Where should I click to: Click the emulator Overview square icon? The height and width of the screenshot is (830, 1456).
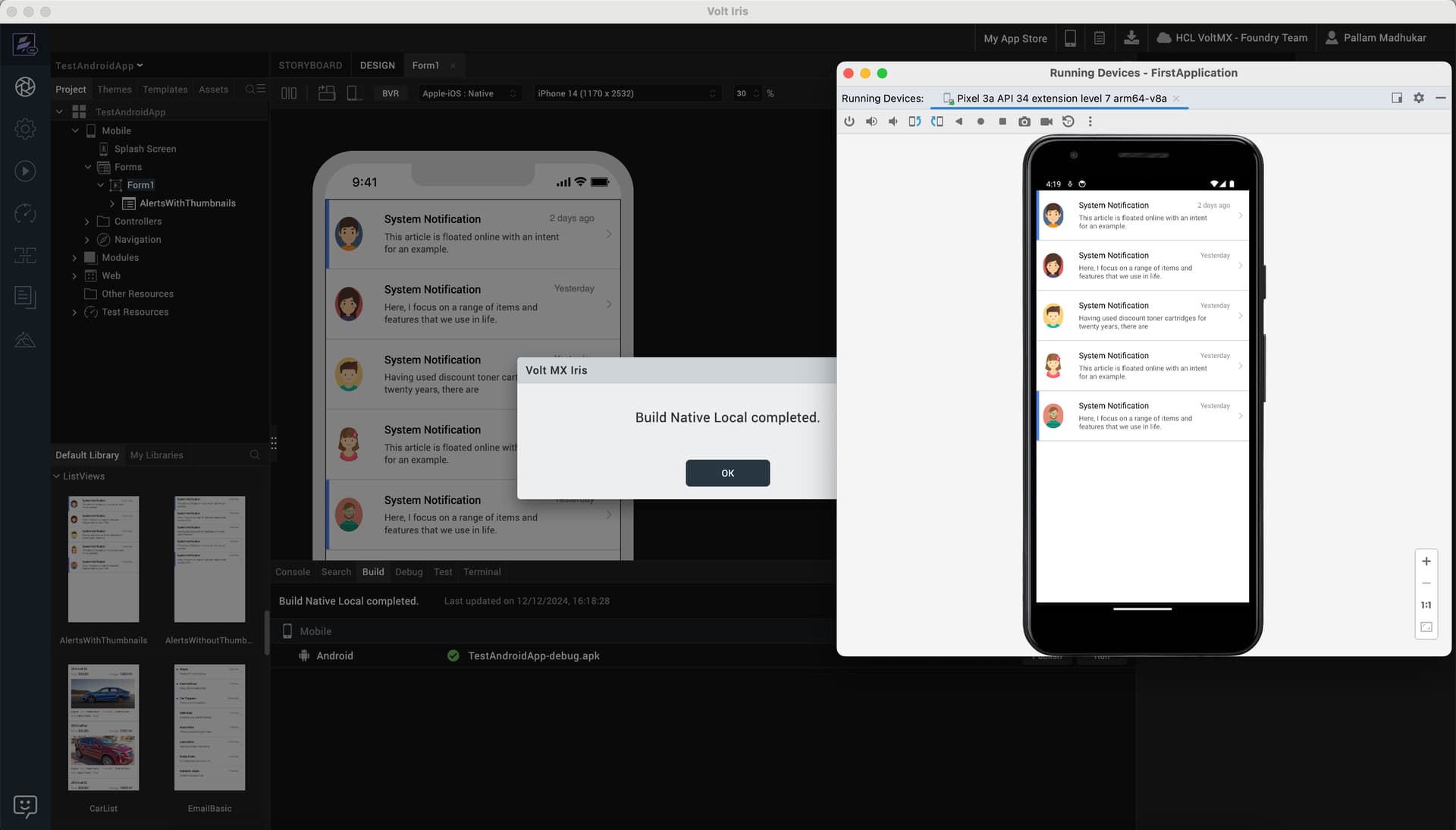1003,121
